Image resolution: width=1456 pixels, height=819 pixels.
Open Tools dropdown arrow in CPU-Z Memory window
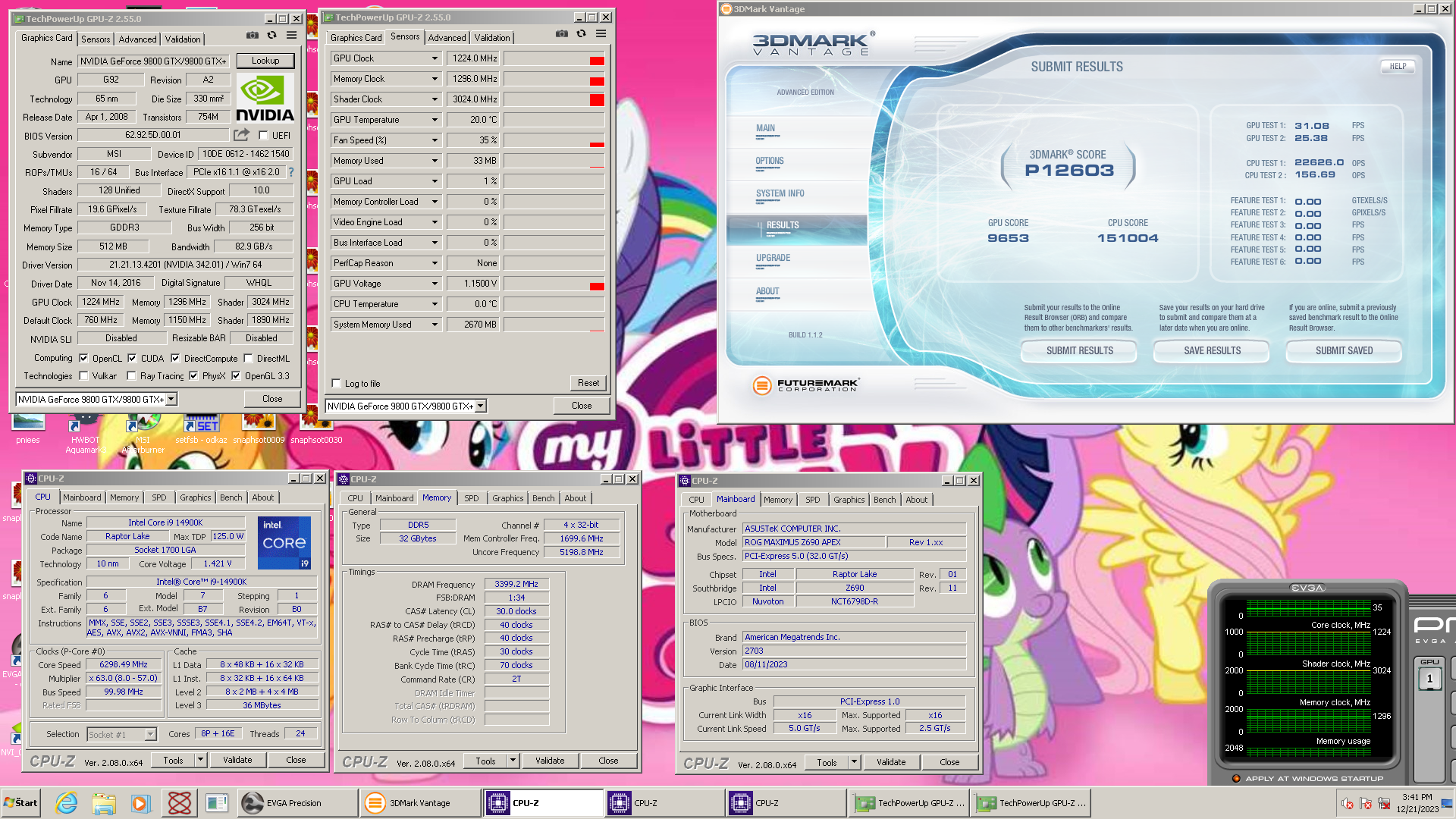point(513,761)
